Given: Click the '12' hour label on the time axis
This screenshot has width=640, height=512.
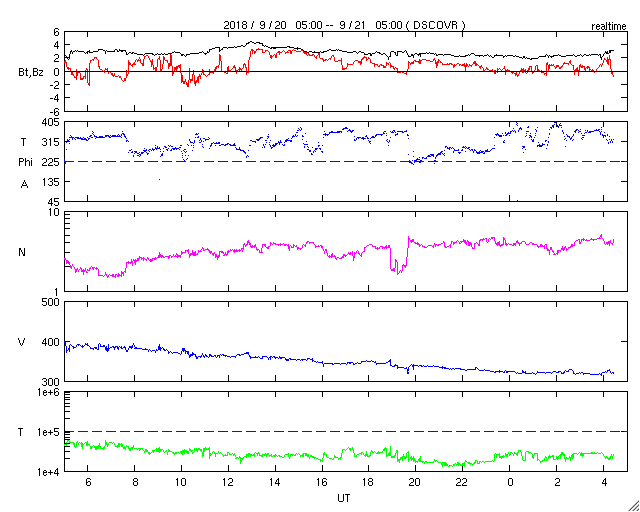Looking at the screenshot, I should (228, 482).
